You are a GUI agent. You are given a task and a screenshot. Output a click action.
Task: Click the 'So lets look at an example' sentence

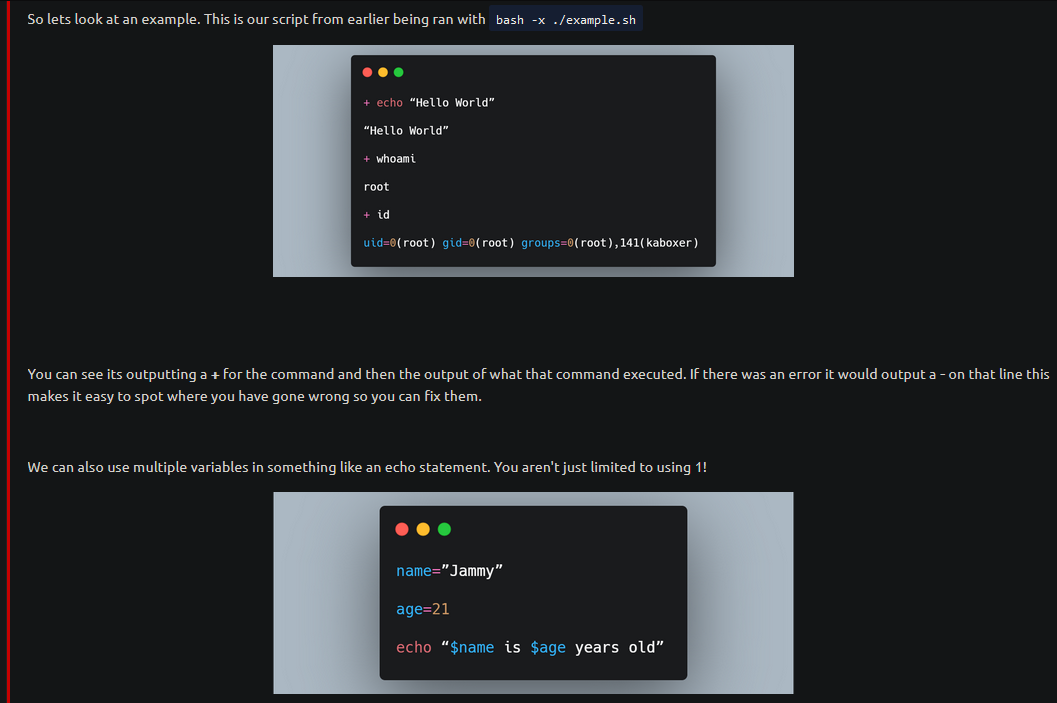256,19
